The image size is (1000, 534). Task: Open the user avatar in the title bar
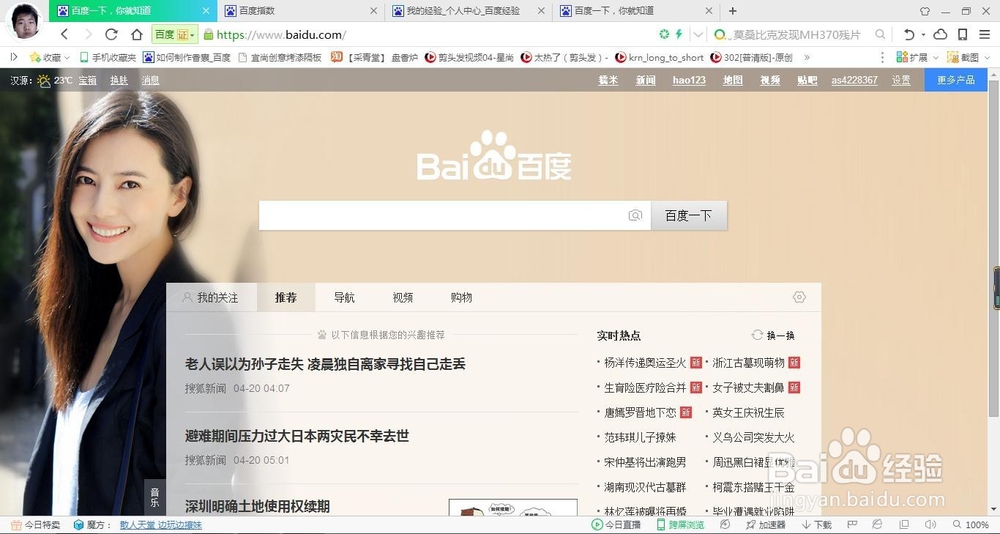pyautogui.click(x=26, y=20)
